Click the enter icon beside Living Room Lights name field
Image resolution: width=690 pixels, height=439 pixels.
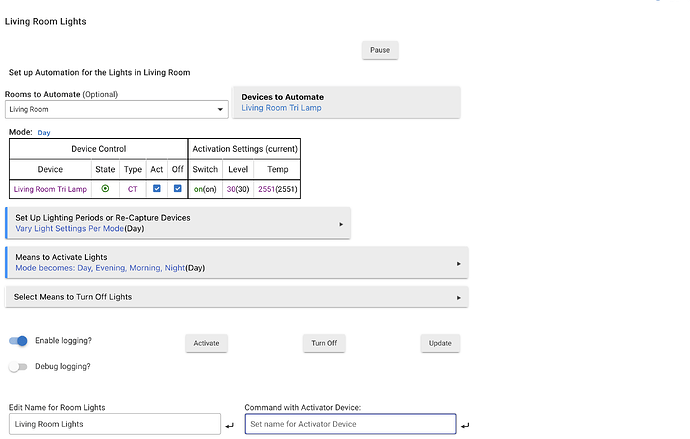point(230,426)
